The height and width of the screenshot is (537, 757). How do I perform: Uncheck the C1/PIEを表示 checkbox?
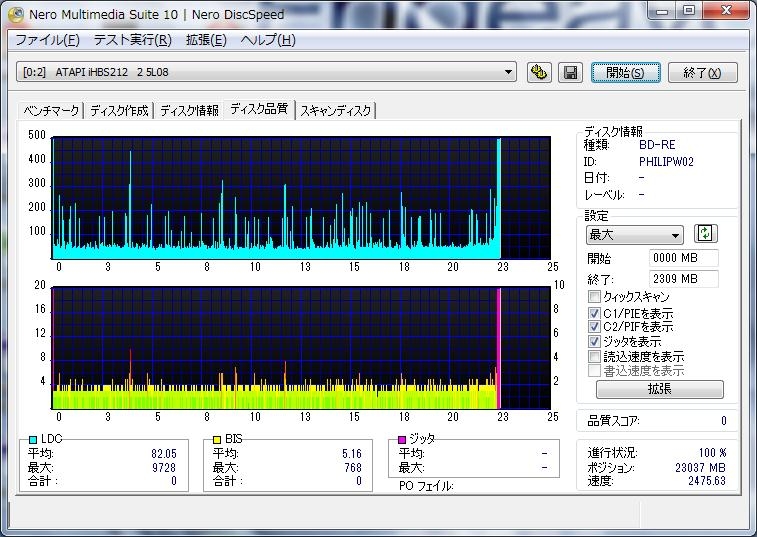(594, 313)
